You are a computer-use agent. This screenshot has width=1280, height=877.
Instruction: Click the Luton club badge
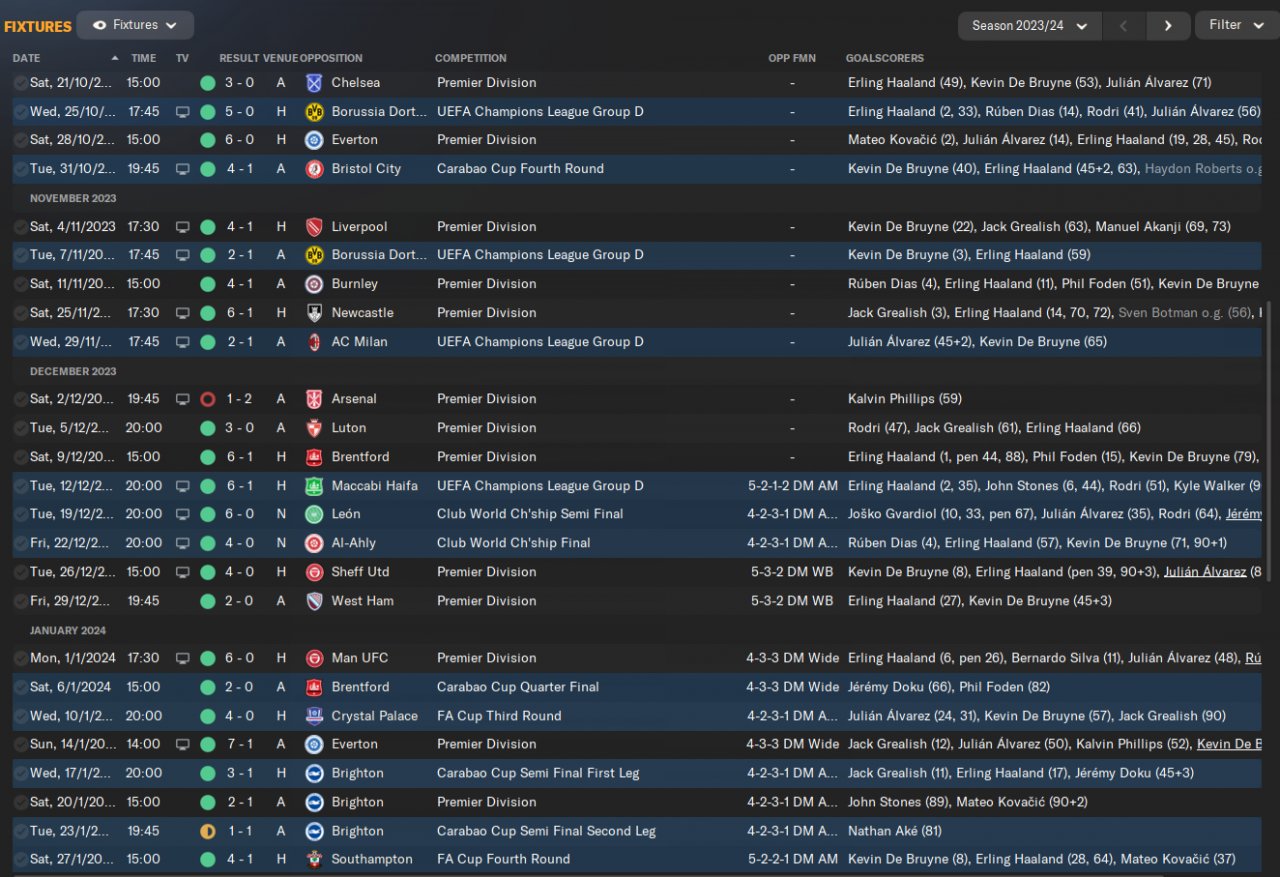pos(314,428)
